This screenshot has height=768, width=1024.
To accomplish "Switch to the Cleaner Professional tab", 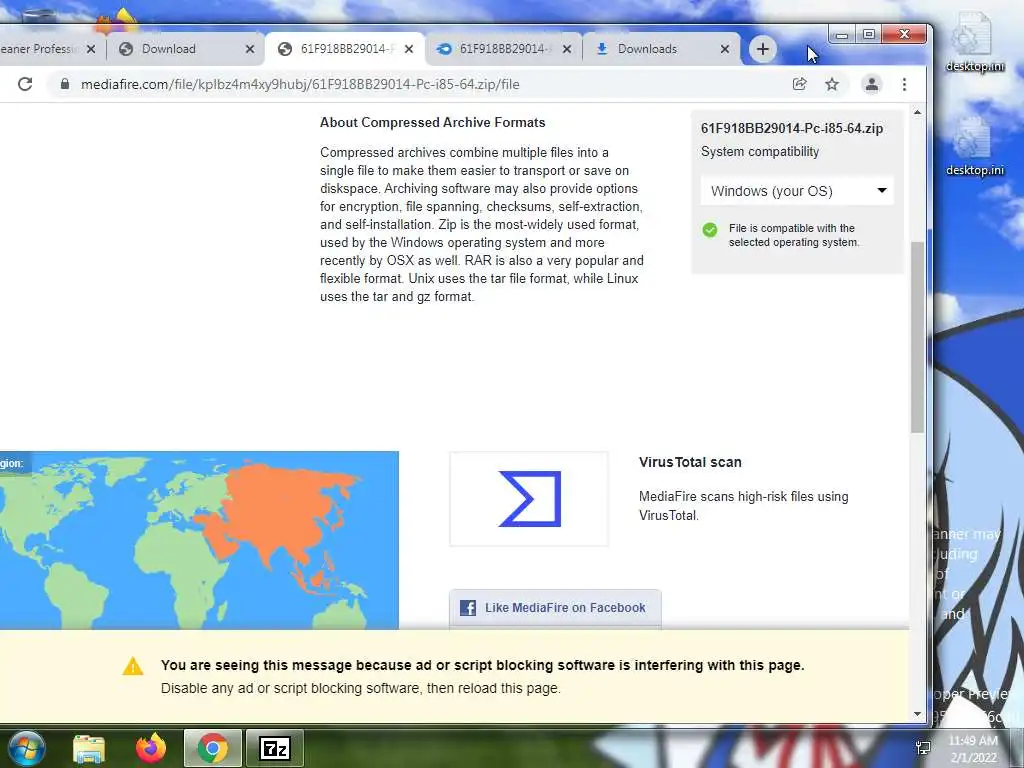I will click(x=39, y=49).
